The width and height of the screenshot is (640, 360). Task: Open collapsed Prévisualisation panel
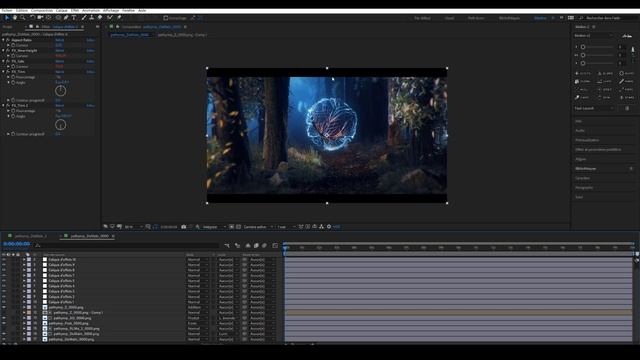pyautogui.click(x=587, y=140)
